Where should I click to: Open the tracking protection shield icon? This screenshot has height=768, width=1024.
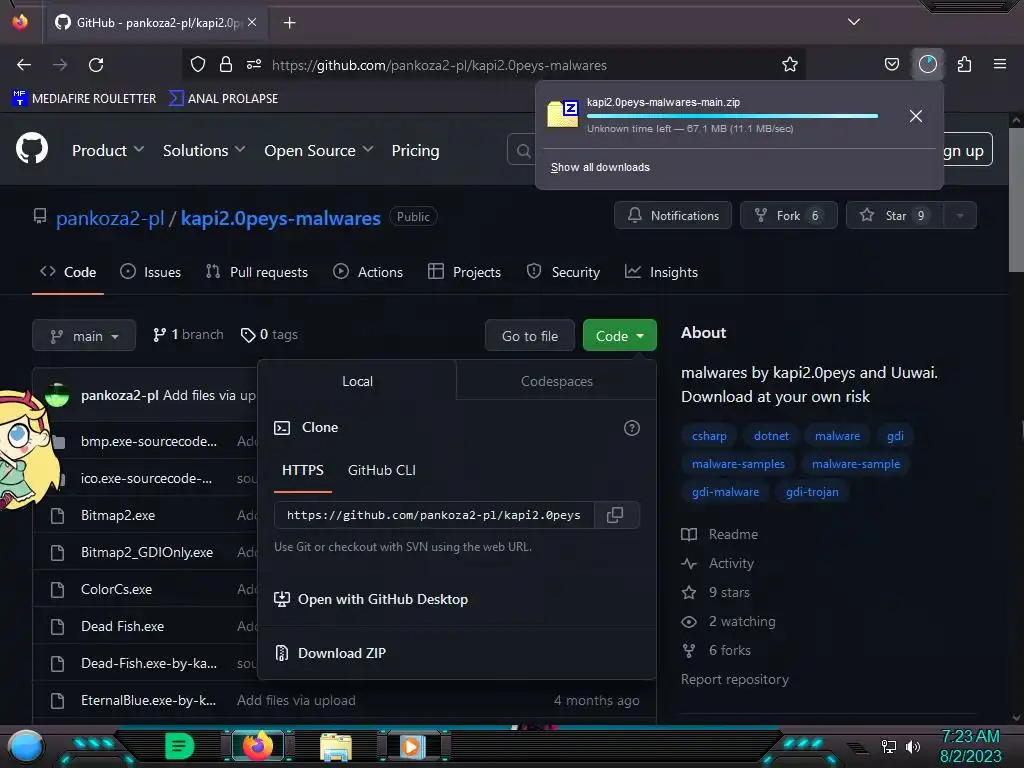pos(198,64)
